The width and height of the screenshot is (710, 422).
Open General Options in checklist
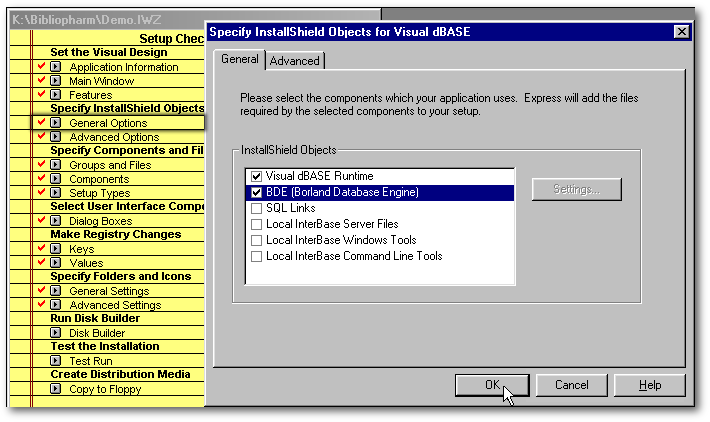[x=108, y=123]
